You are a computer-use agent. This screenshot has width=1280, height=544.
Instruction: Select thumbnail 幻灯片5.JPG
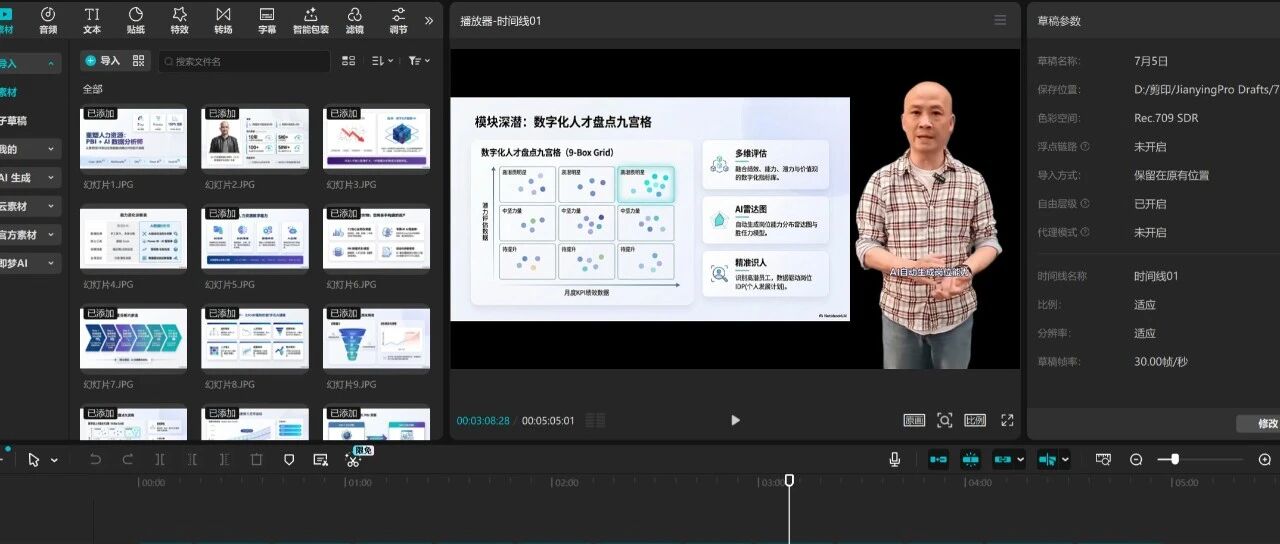click(255, 237)
